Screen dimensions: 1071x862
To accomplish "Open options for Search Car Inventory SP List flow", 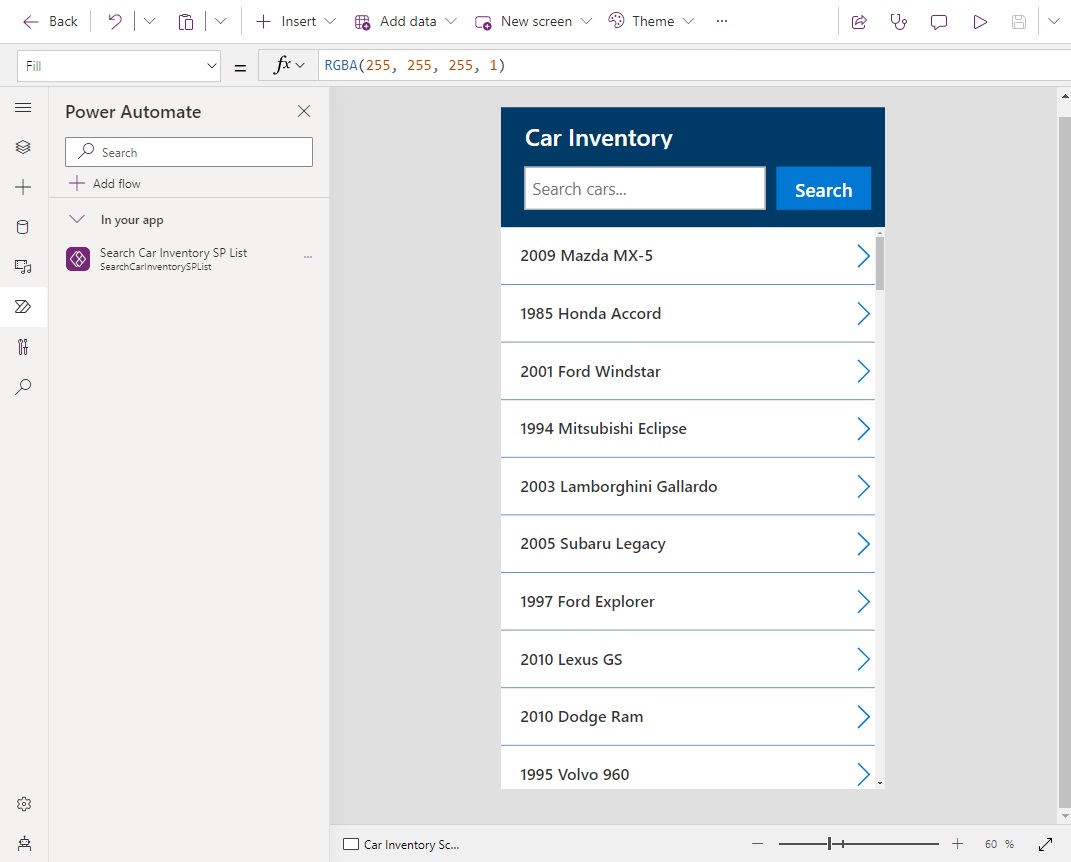I will (x=308, y=257).
